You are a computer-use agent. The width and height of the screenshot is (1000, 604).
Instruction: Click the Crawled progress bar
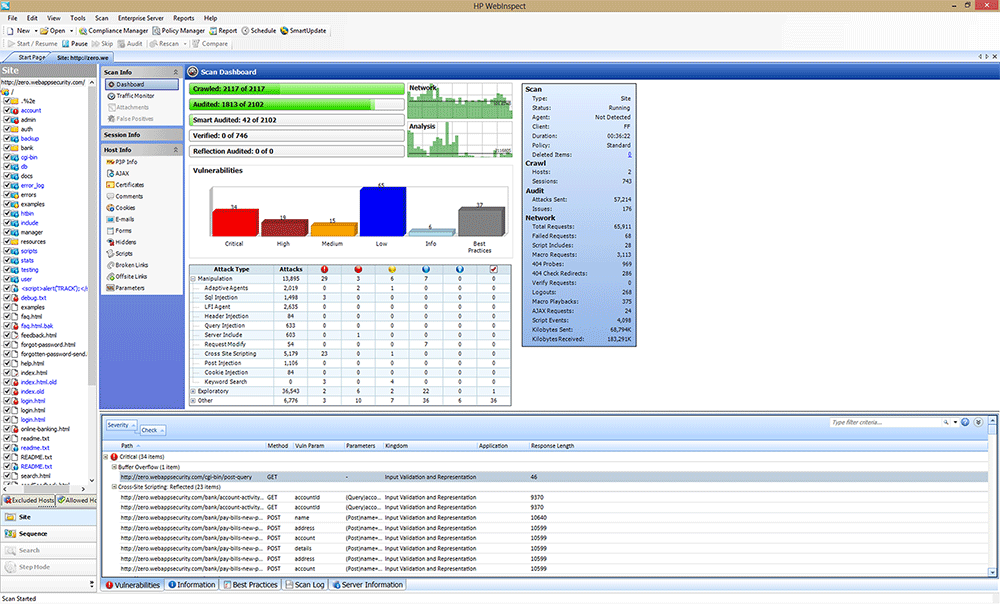[x=297, y=89]
